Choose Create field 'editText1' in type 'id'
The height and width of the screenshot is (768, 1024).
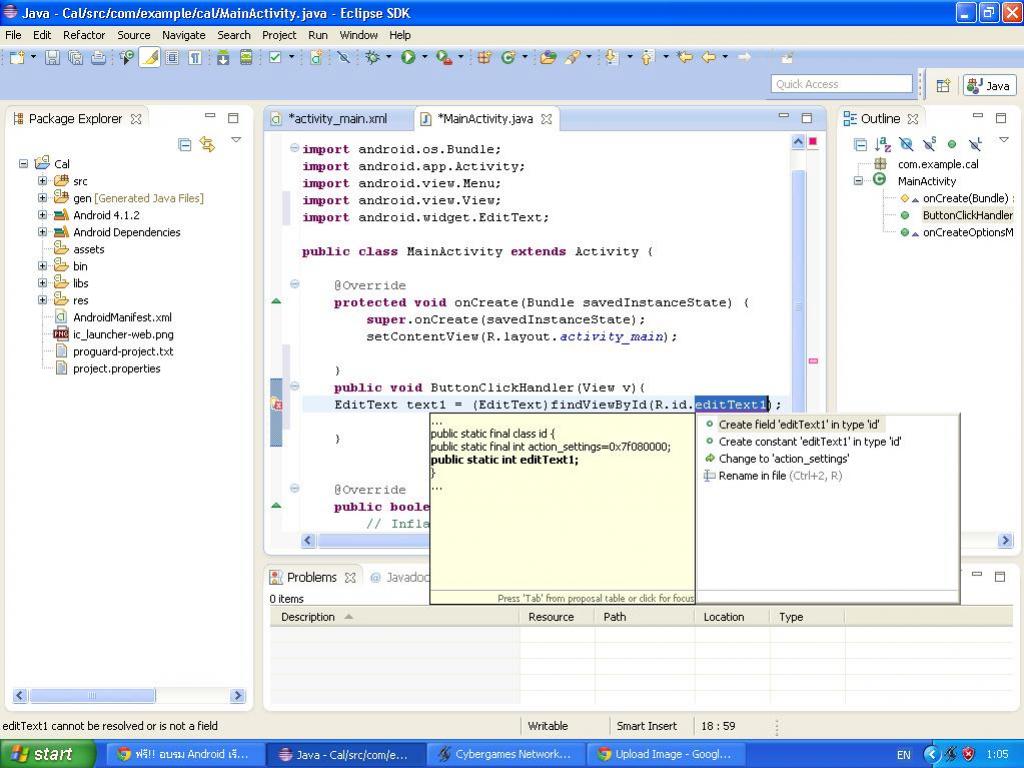[x=799, y=424]
